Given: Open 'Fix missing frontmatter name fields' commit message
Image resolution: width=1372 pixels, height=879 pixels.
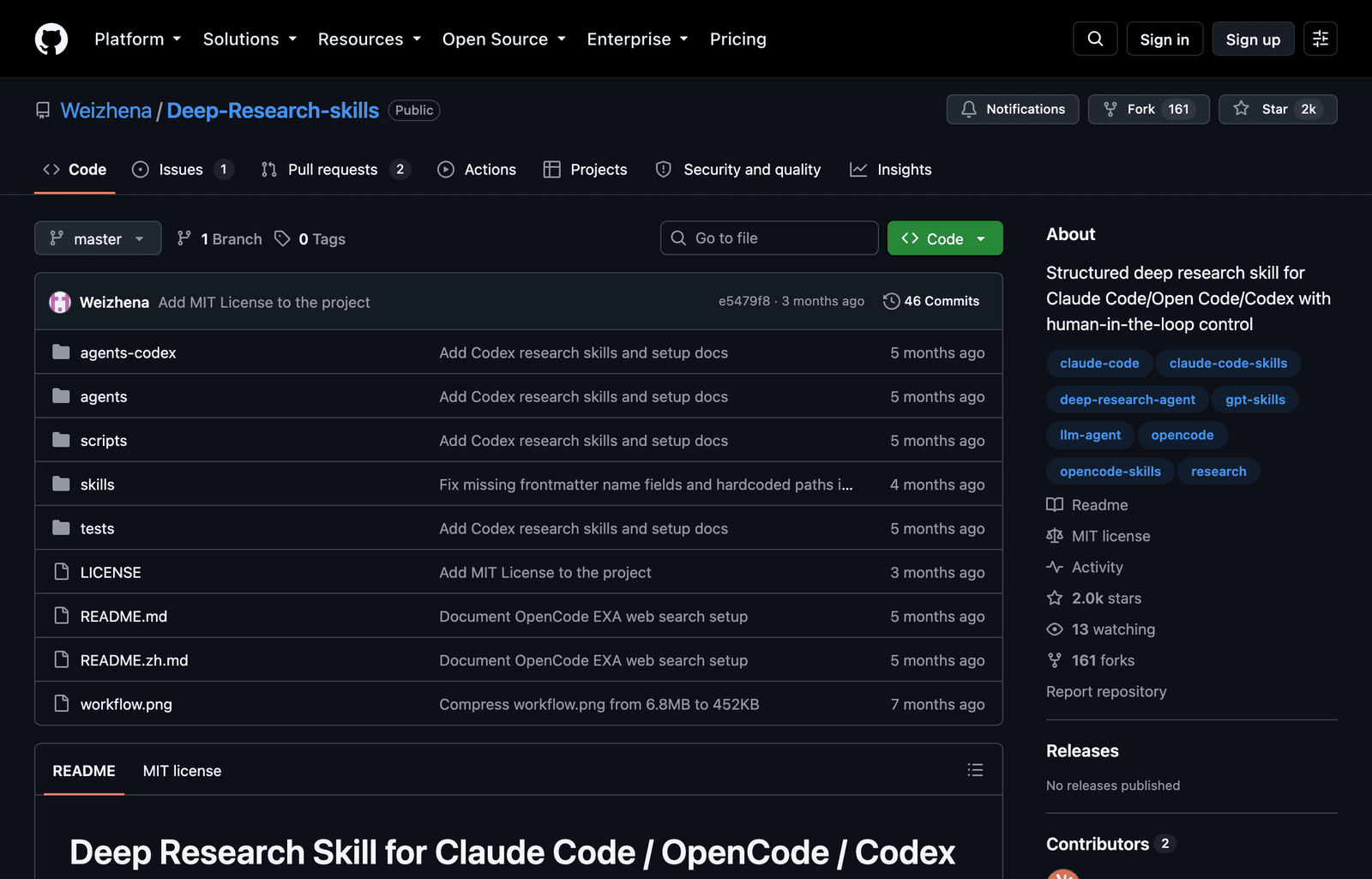Looking at the screenshot, I should click(646, 485).
